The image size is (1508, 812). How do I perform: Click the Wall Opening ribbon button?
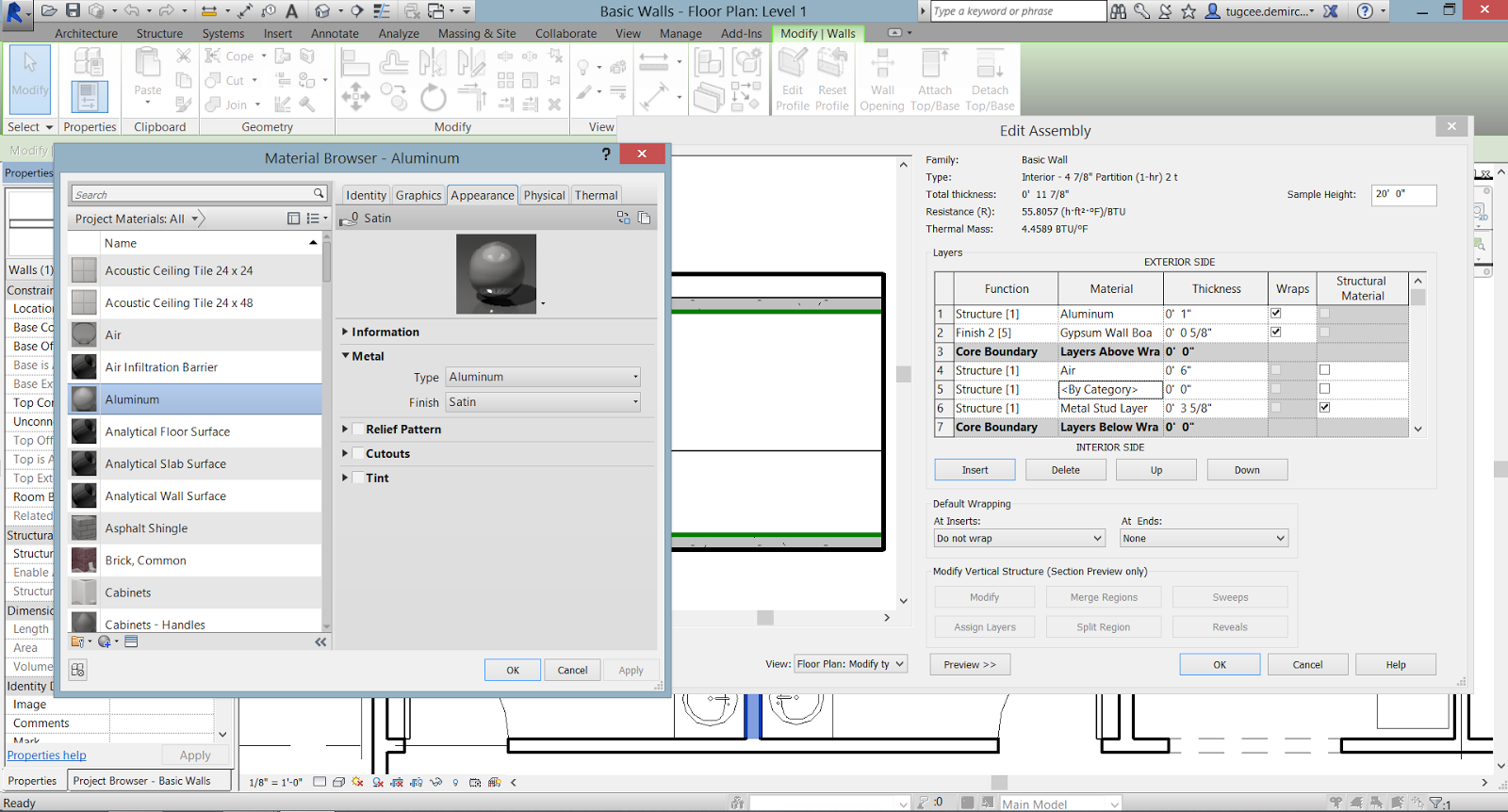point(882,79)
